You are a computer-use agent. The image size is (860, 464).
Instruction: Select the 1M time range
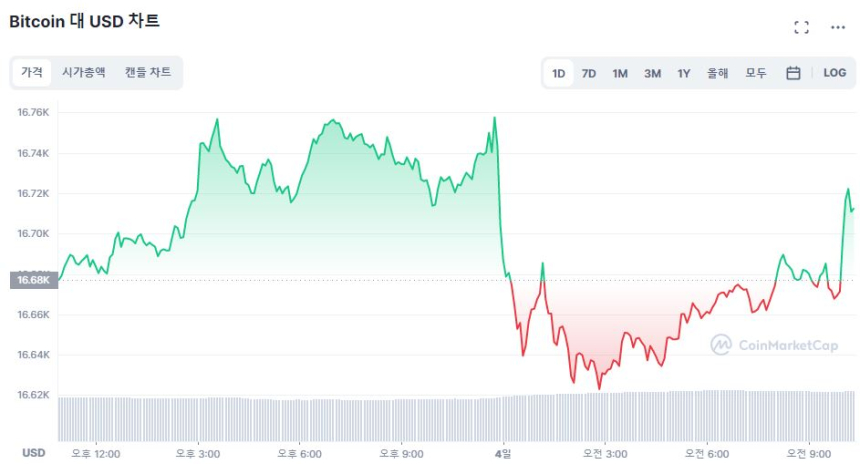tap(620, 73)
